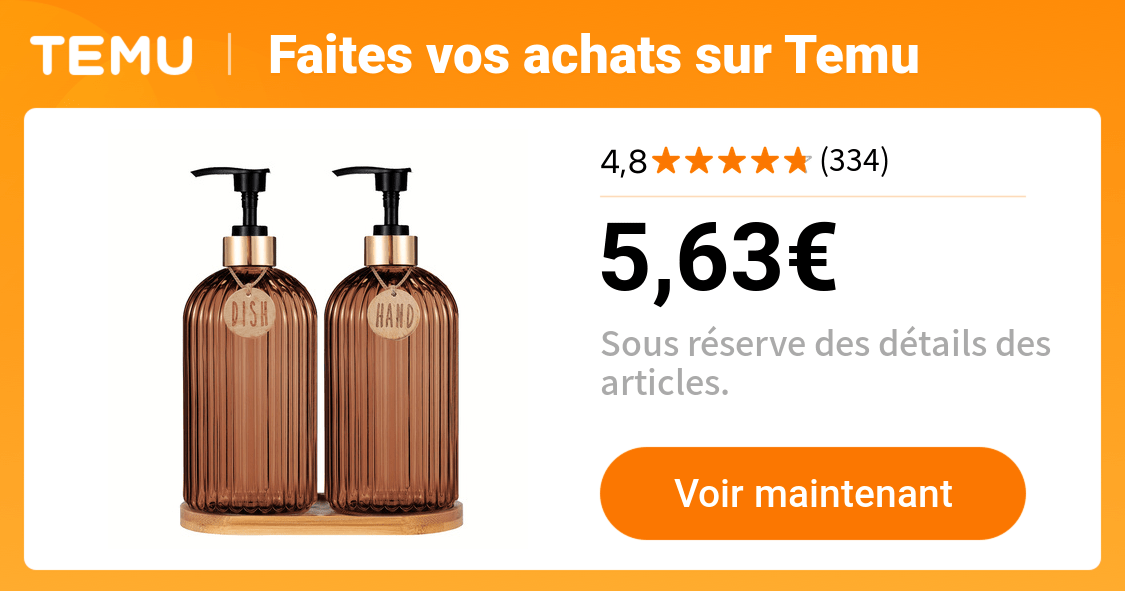Open the (334) reviews count

[854, 161]
